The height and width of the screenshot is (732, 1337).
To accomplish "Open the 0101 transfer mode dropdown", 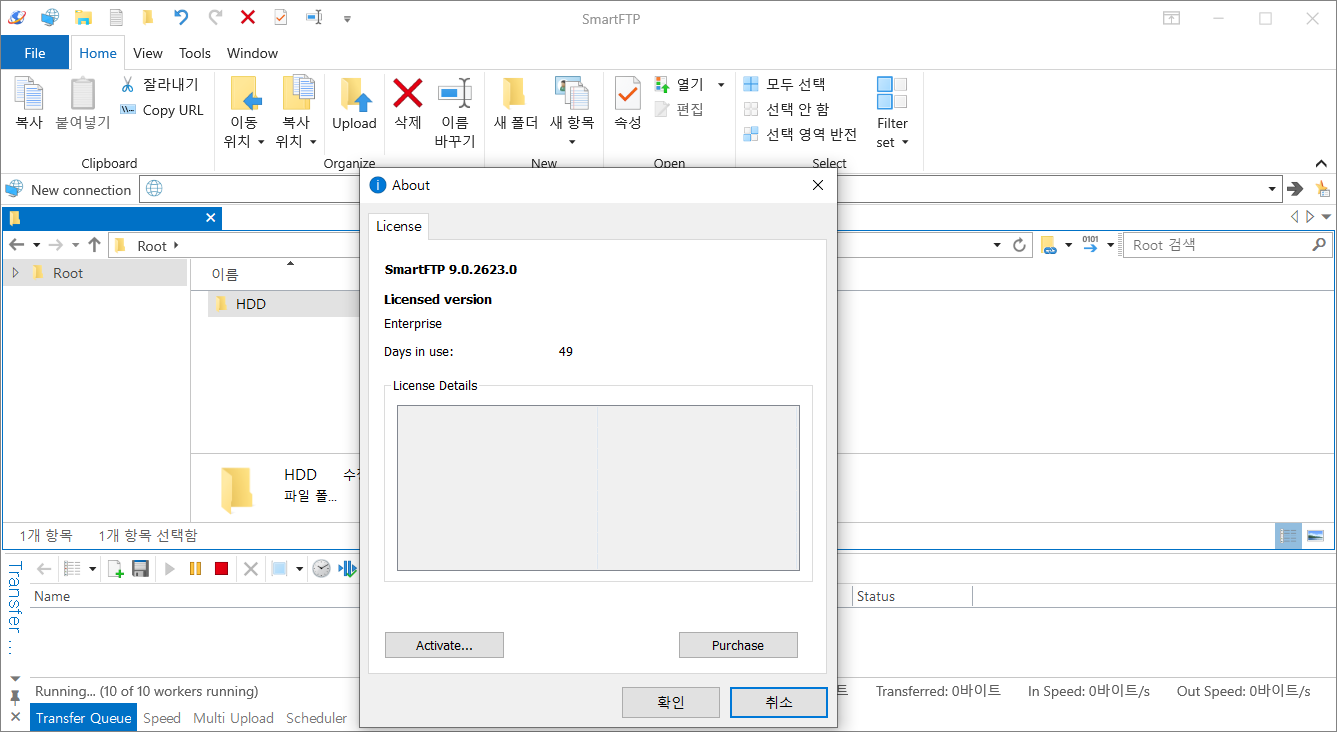I will coord(1110,245).
